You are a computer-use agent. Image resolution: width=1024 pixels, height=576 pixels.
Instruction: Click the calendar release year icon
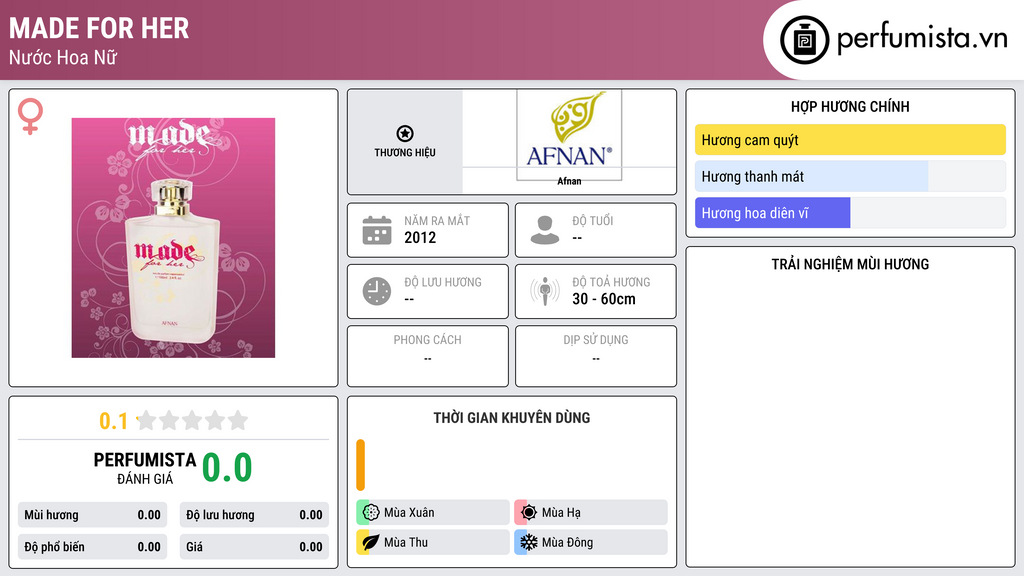[377, 230]
